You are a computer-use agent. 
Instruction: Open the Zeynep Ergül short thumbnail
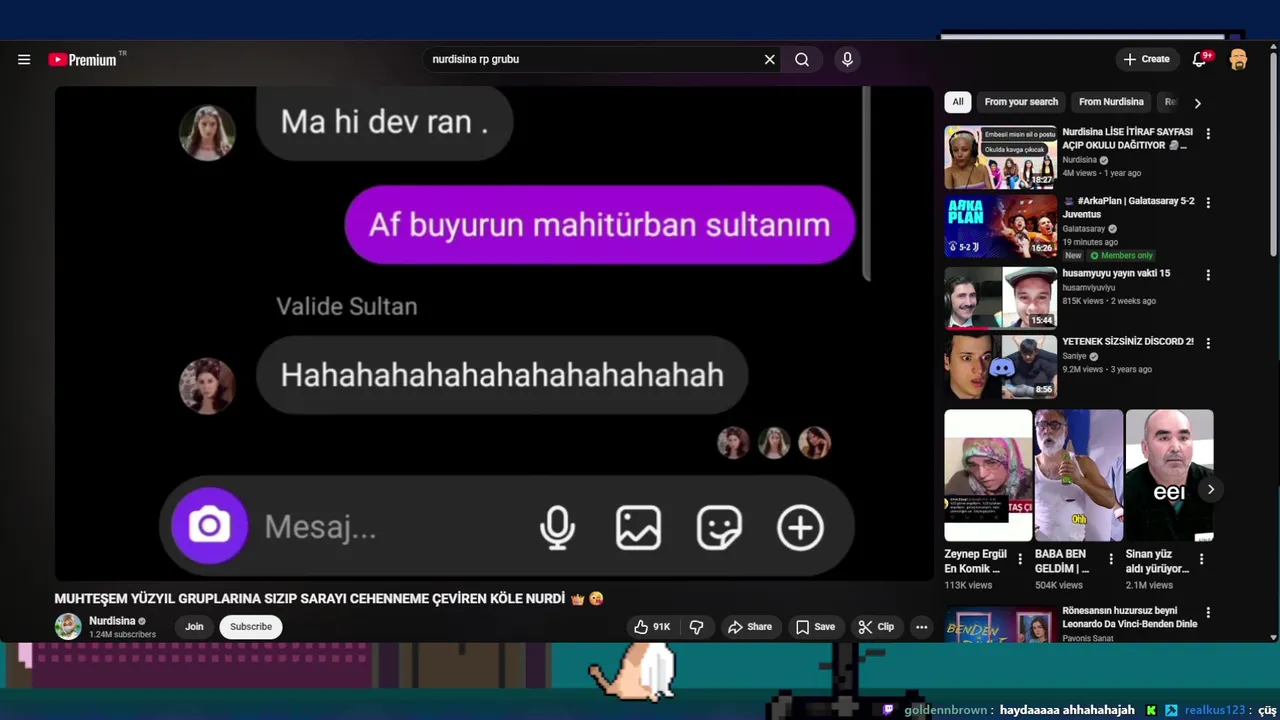(988, 475)
